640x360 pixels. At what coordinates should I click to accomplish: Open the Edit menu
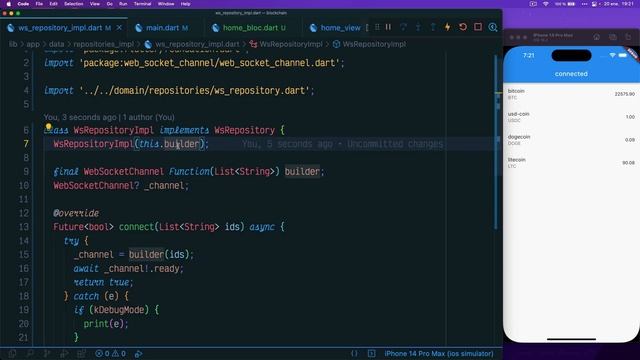coord(53,4)
